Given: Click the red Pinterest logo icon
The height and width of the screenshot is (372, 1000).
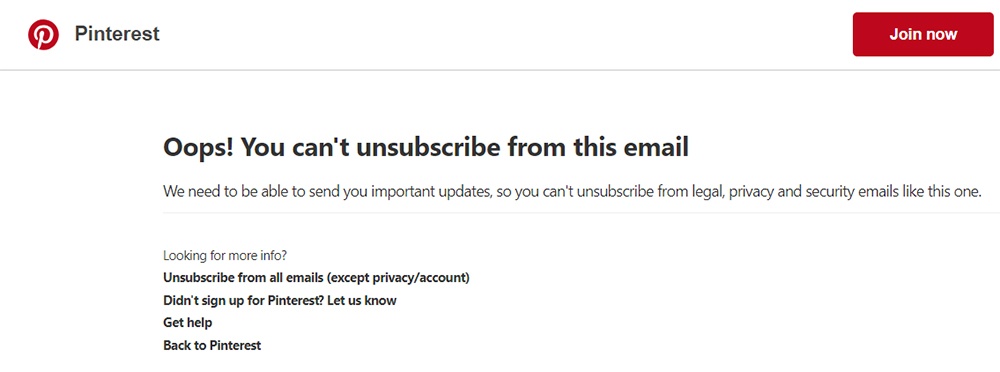Looking at the screenshot, I should click(x=43, y=34).
